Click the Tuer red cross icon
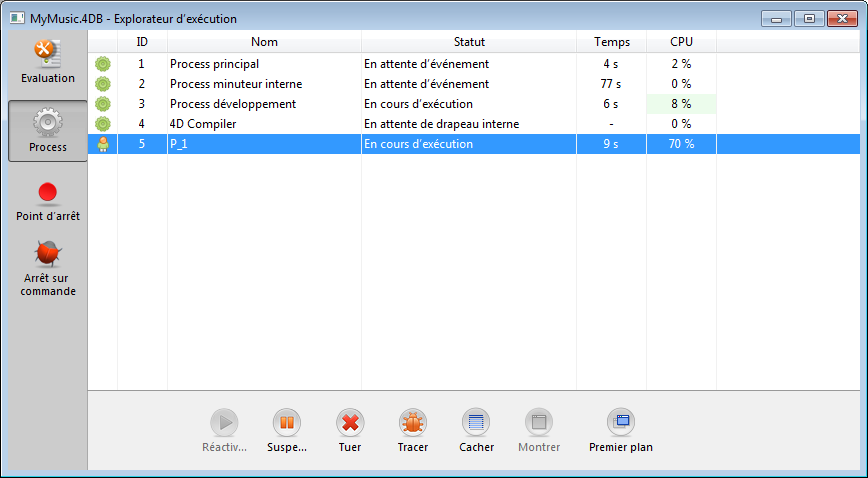 [x=350, y=423]
